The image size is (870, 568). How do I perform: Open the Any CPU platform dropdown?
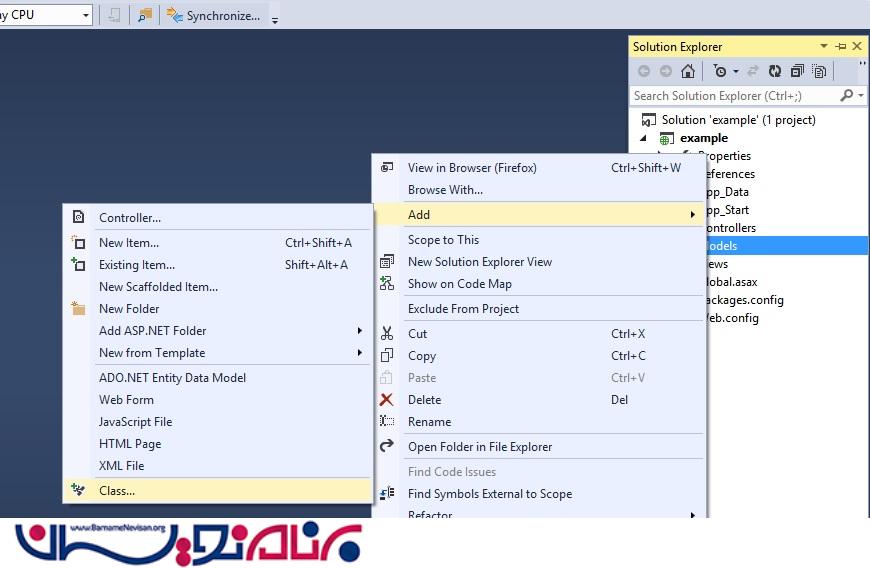coord(86,15)
